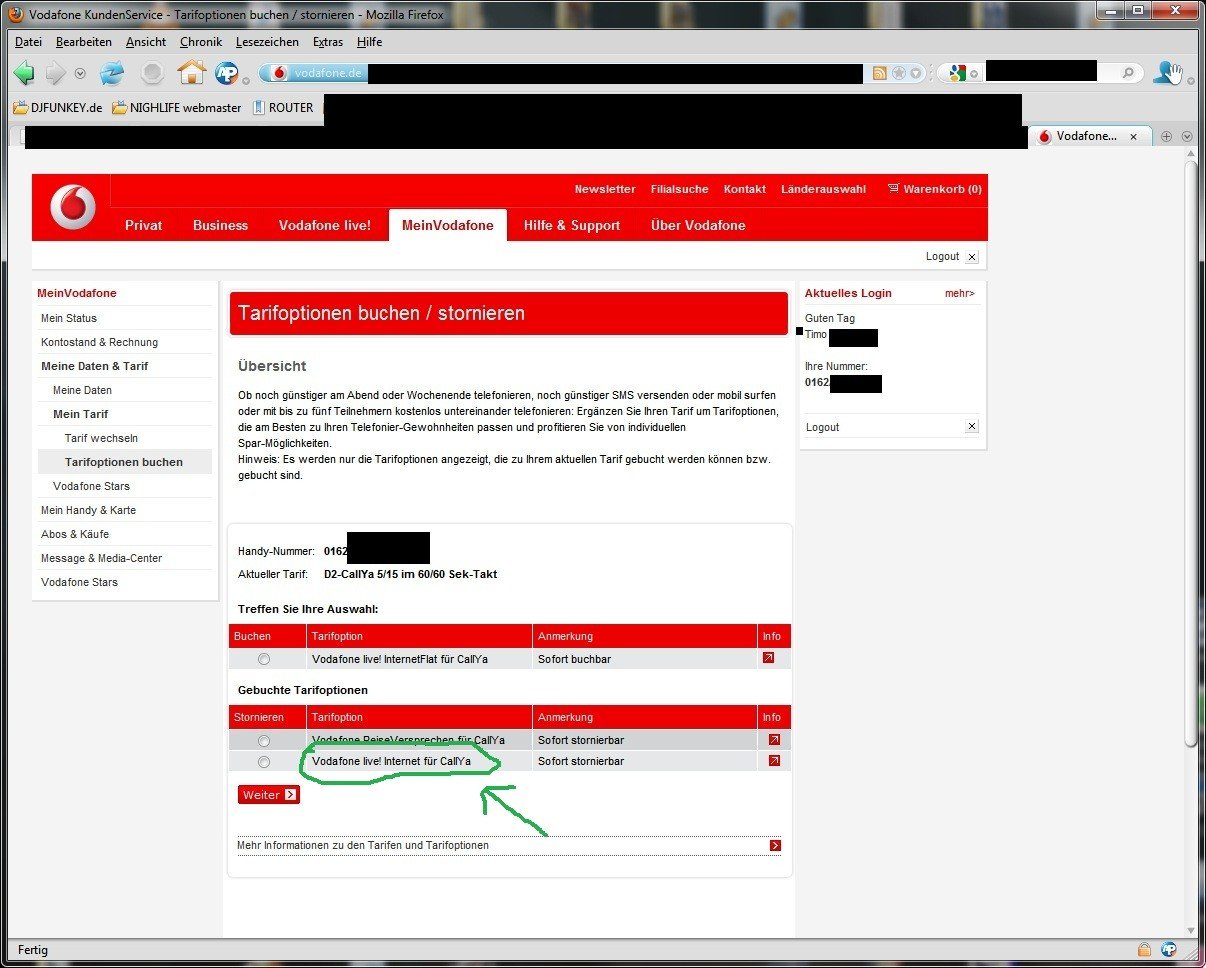Click the red Weiter button
The width and height of the screenshot is (1206, 968).
pos(269,794)
